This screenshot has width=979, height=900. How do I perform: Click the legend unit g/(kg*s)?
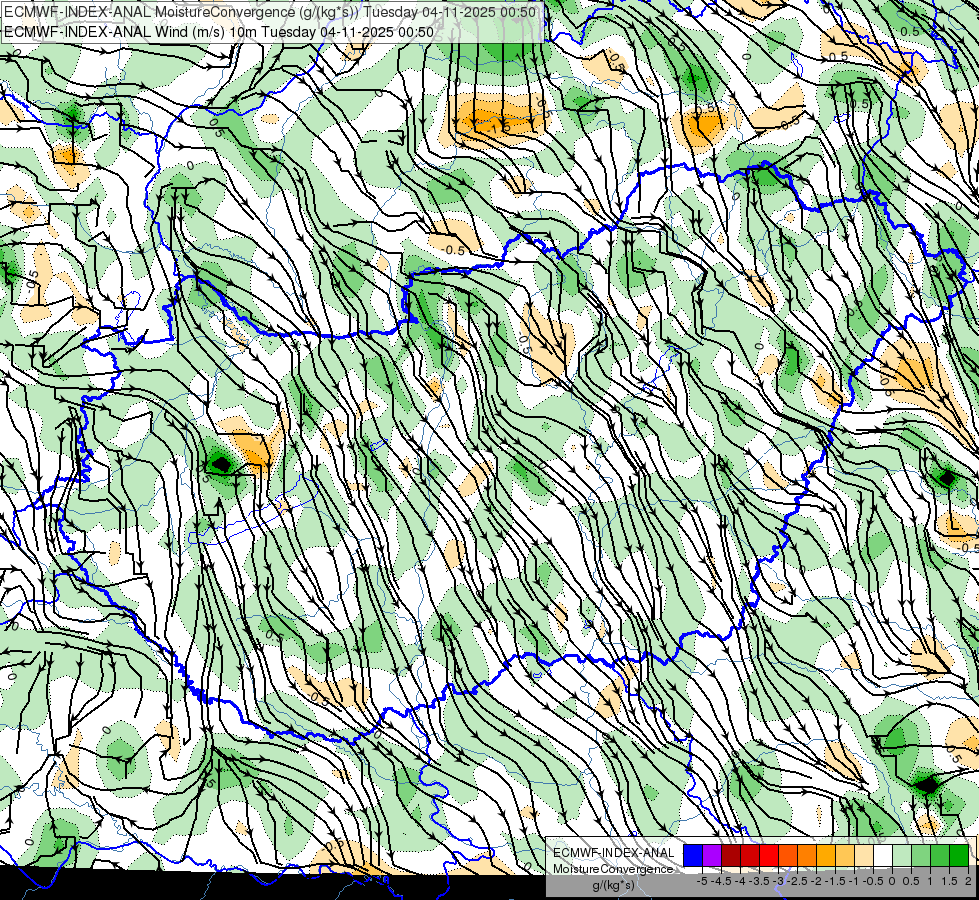[x=614, y=885]
